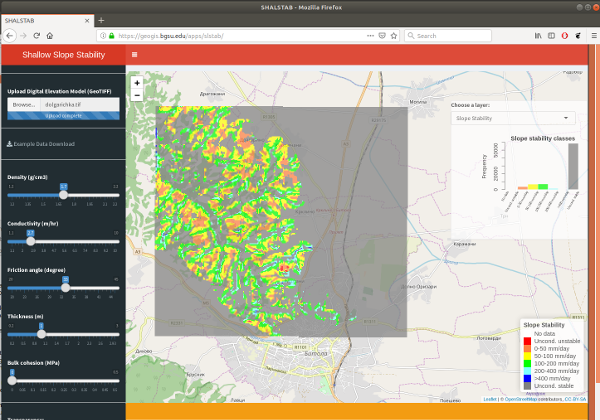
Task: Zoom in on the map
Action: pyautogui.click(x=137, y=83)
